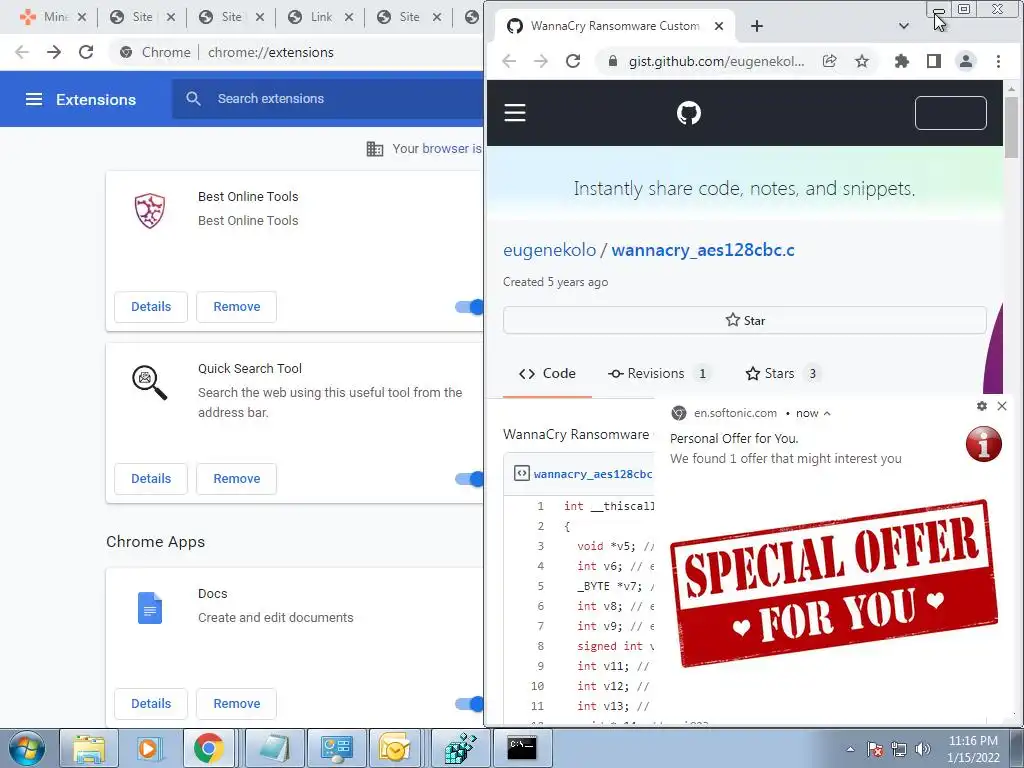Open the wannacry_aes128cbc.c gist link
This screenshot has width=1024, height=768.
(703, 250)
